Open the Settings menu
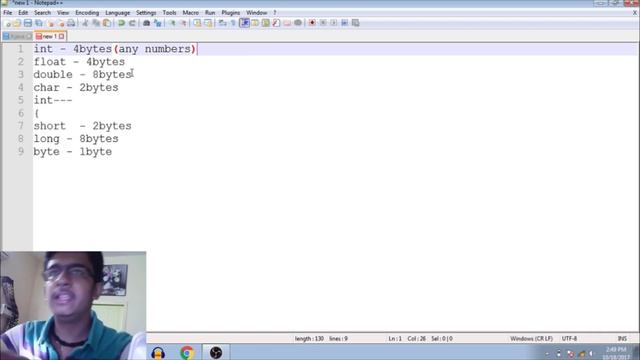Image resolution: width=640 pixels, height=360 pixels. [x=146, y=13]
